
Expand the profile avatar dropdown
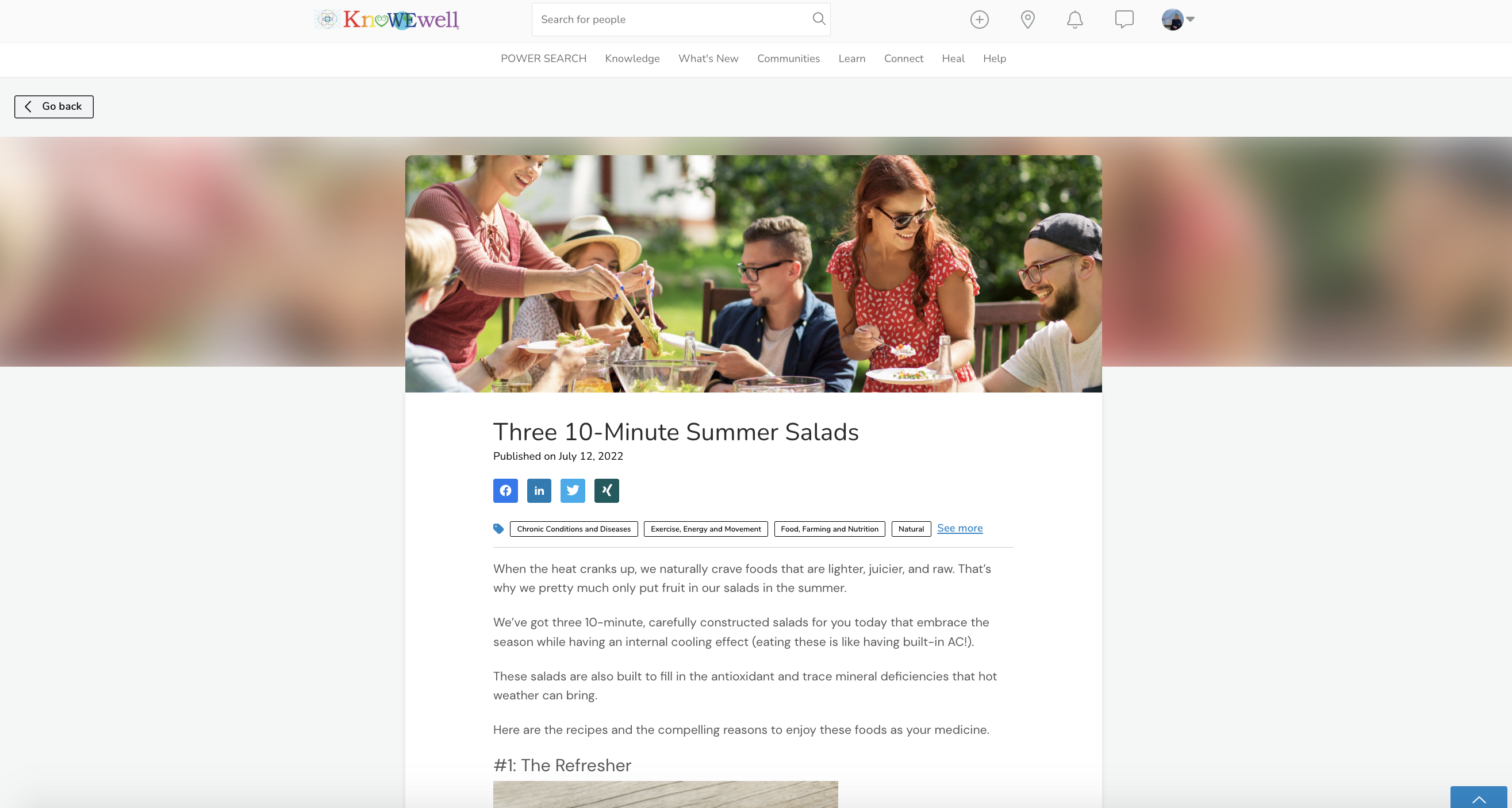point(1178,20)
